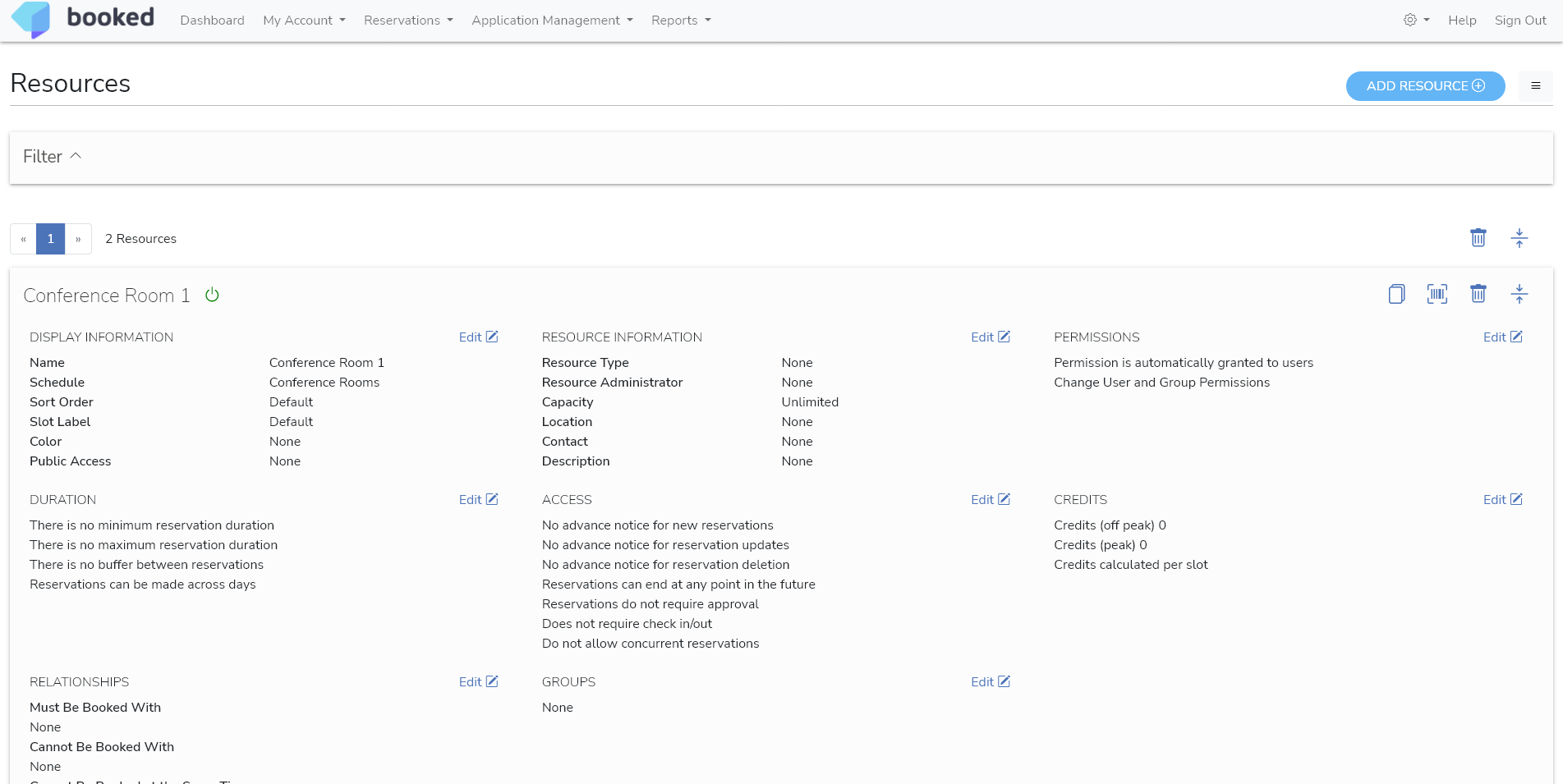Print Conference Room 1 barcode icon
This screenshot has height=784, width=1563.
pos(1437,294)
